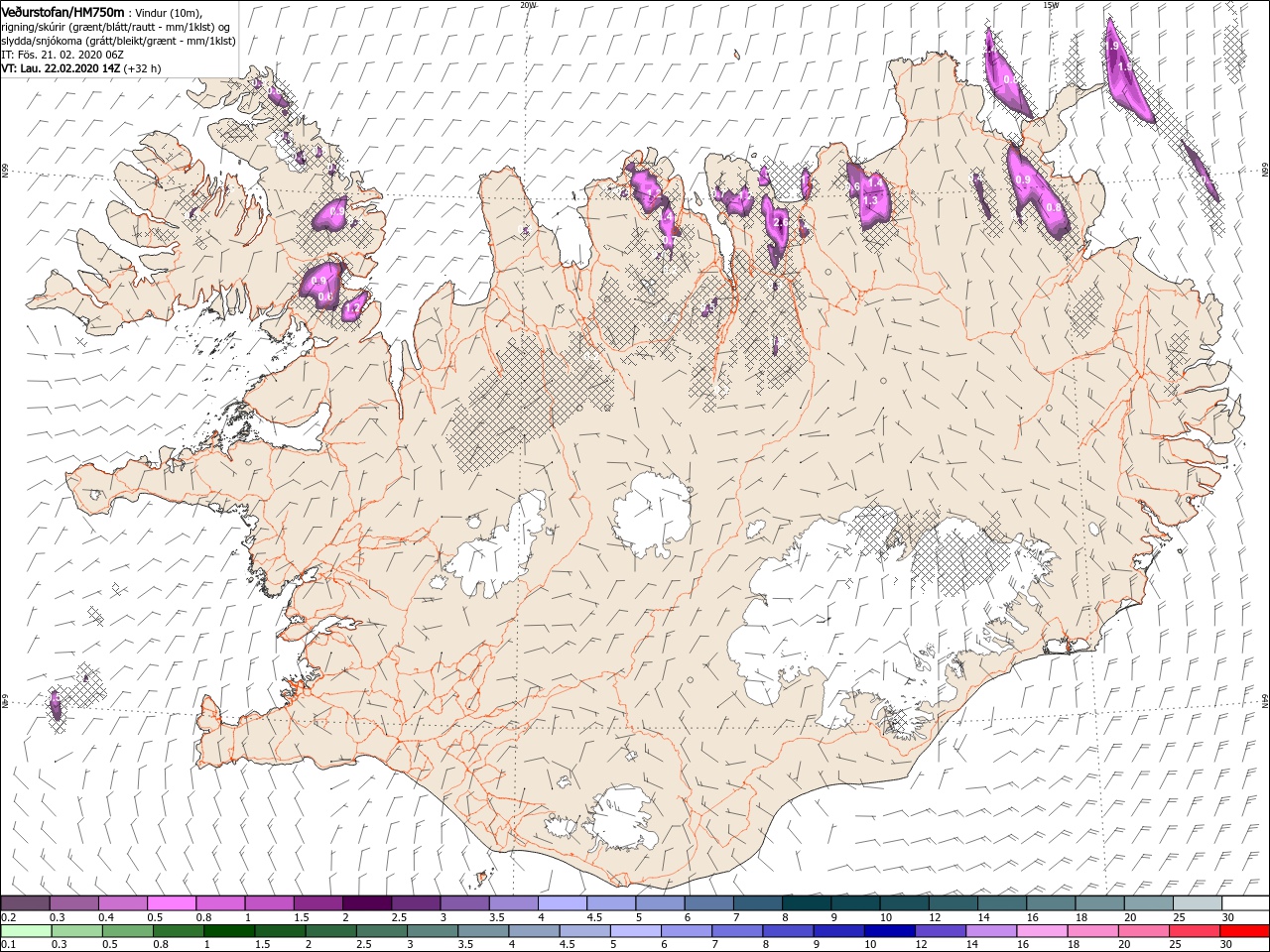The image size is (1270, 952).
Task: Select lower-row bright red swatch after 30
Action: [x=1243, y=930]
